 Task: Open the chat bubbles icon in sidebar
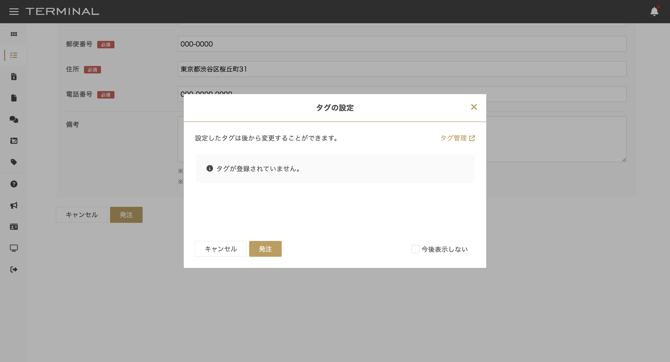click(x=14, y=119)
